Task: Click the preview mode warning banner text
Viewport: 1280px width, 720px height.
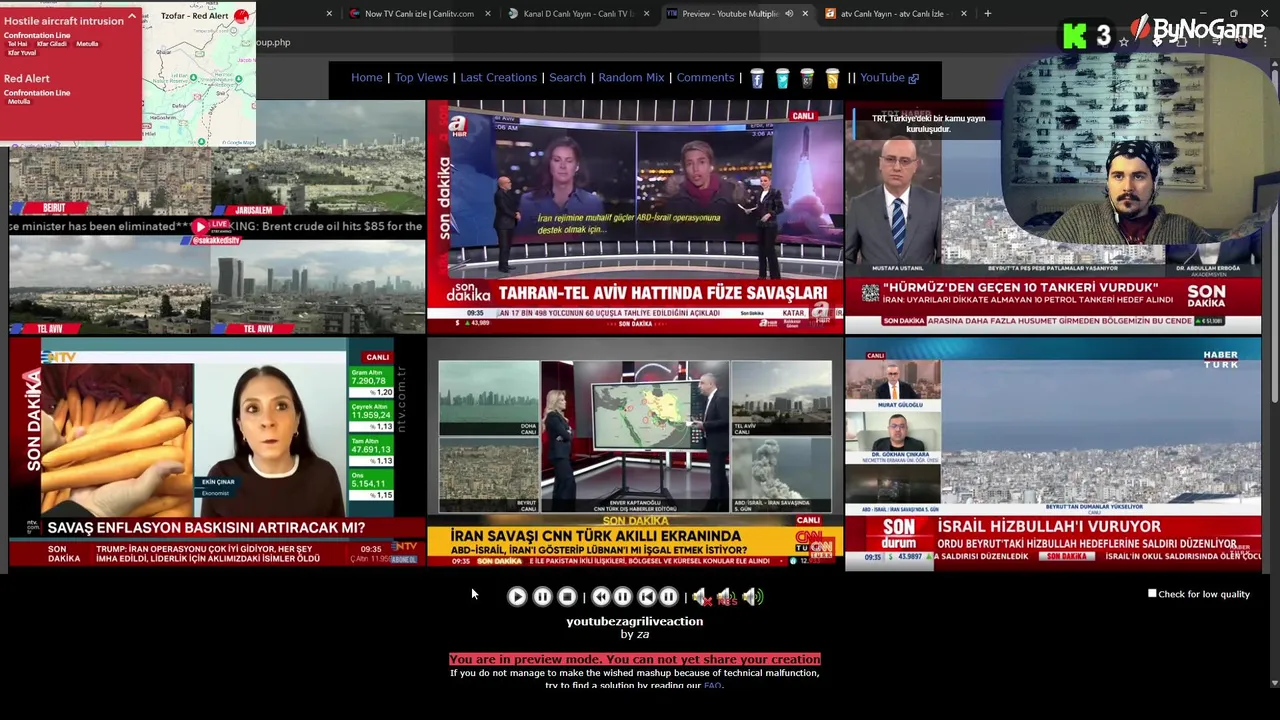Action: 634,660
